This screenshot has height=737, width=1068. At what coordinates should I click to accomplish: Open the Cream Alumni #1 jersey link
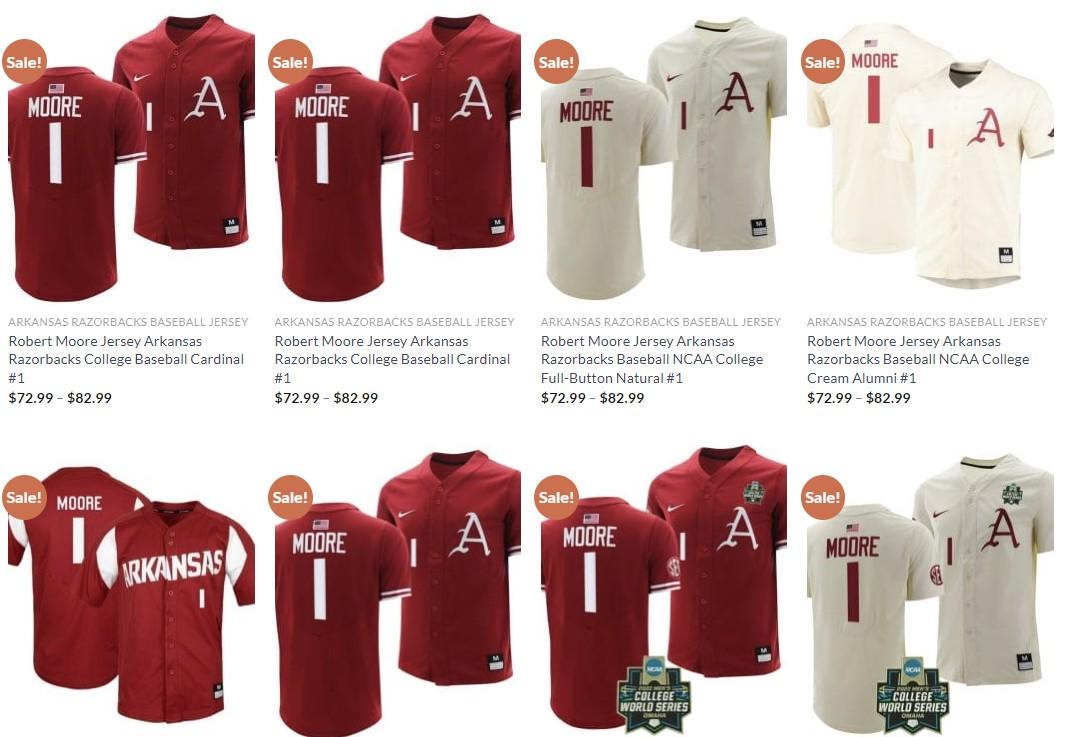pyautogui.click(x=918, y=359)
